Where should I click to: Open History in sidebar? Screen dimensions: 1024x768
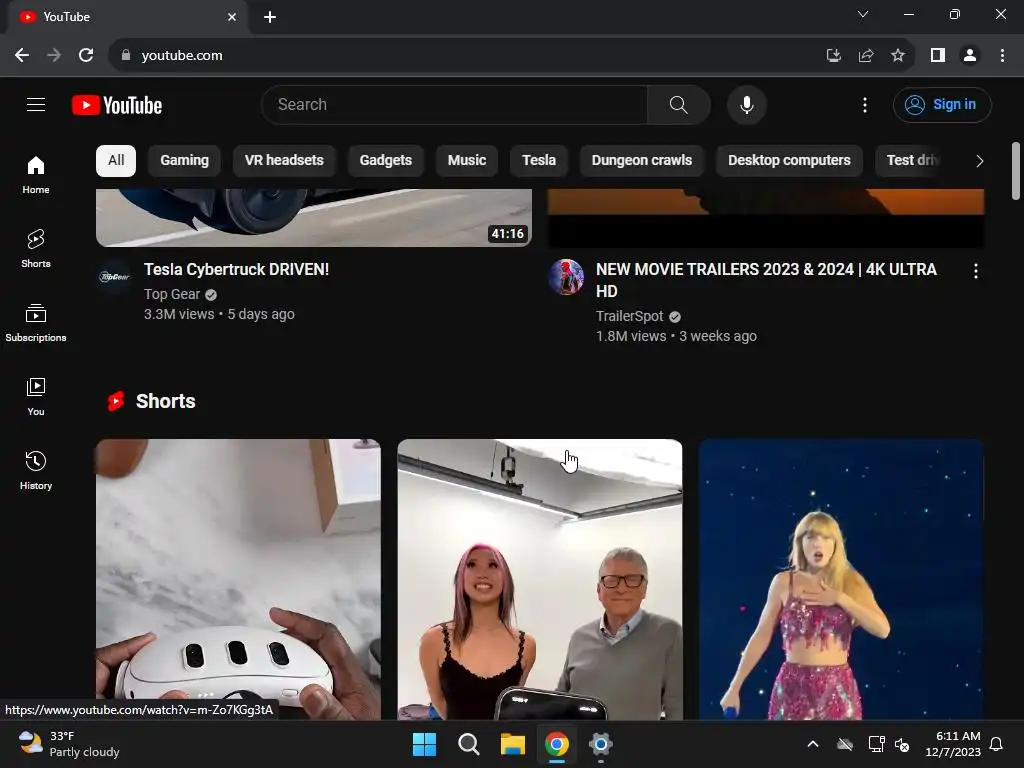pos(36,470)
